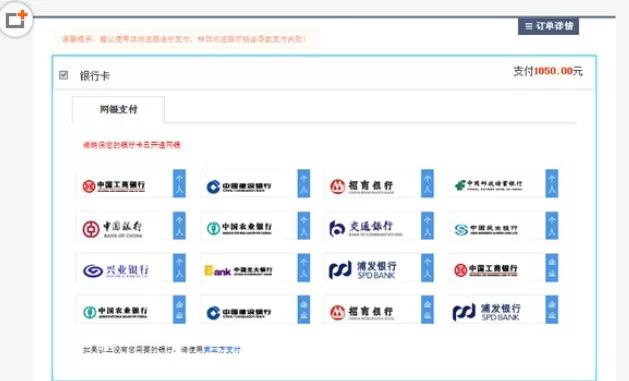Open the 订单详情 order details button
This screenshot has width=629, height=381.
pos(548,26)
